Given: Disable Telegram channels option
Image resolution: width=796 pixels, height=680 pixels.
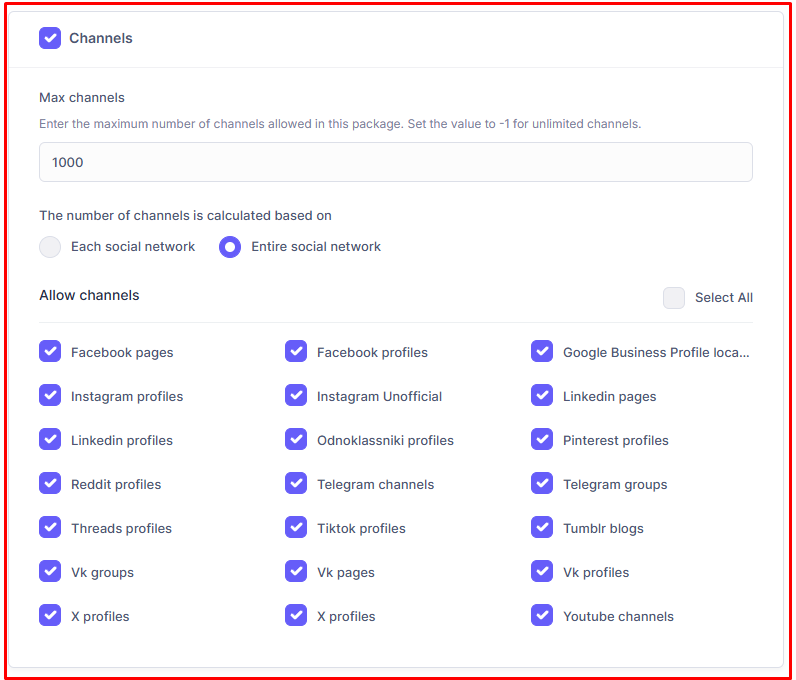Looking at the screenshot, I should tap(296, 484).
